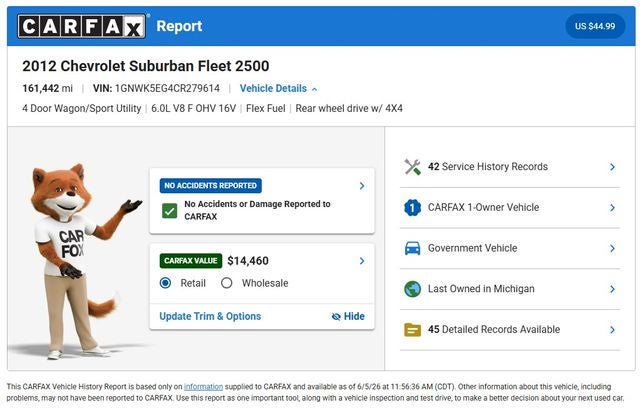This screenshot has width=640, height=411.
Task: Click the US $44.99 price button
Action: [595, 26]
